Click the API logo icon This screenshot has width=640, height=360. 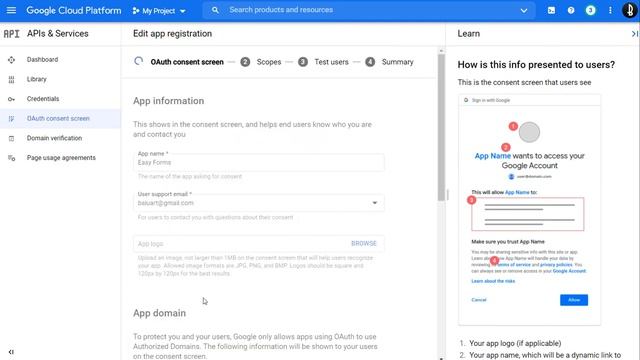coord(11,34)
